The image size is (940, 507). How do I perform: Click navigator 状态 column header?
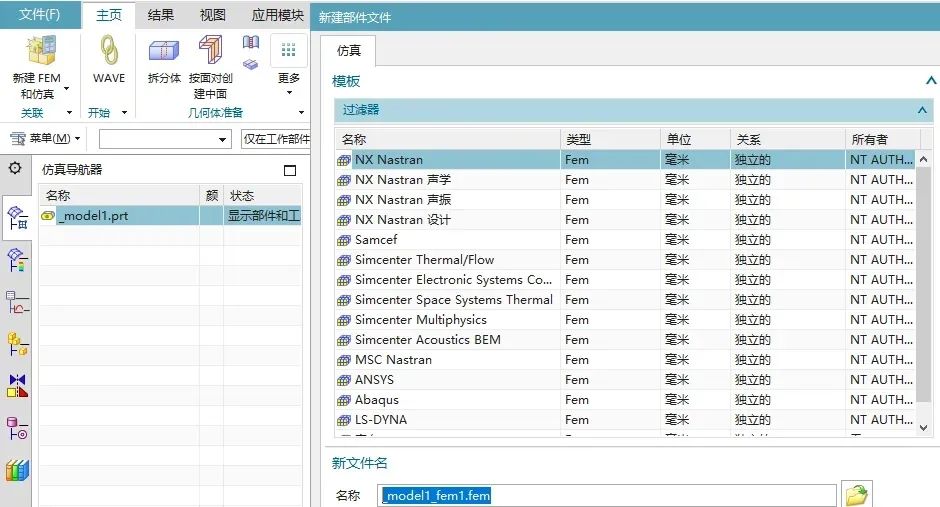pos(262,195)
